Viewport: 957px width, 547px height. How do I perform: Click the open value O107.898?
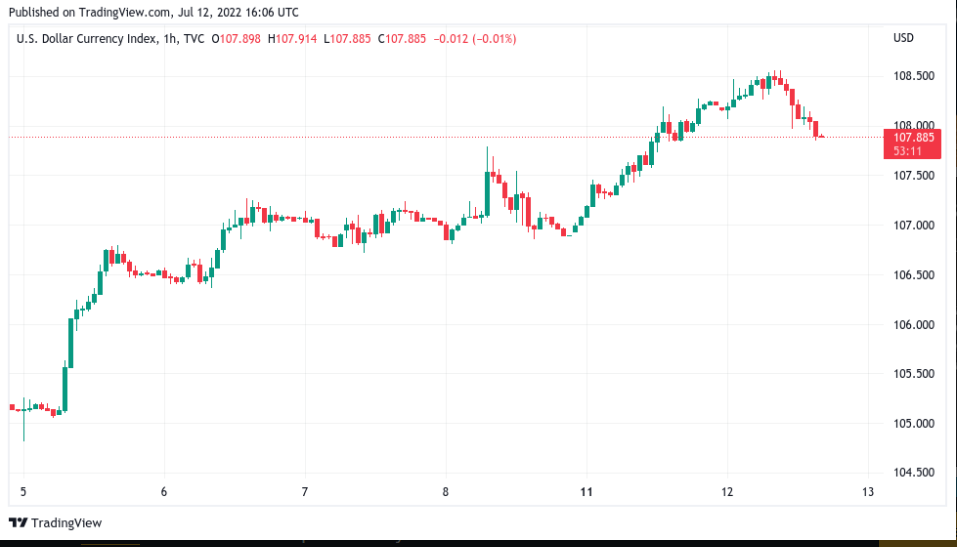[236, 39]
